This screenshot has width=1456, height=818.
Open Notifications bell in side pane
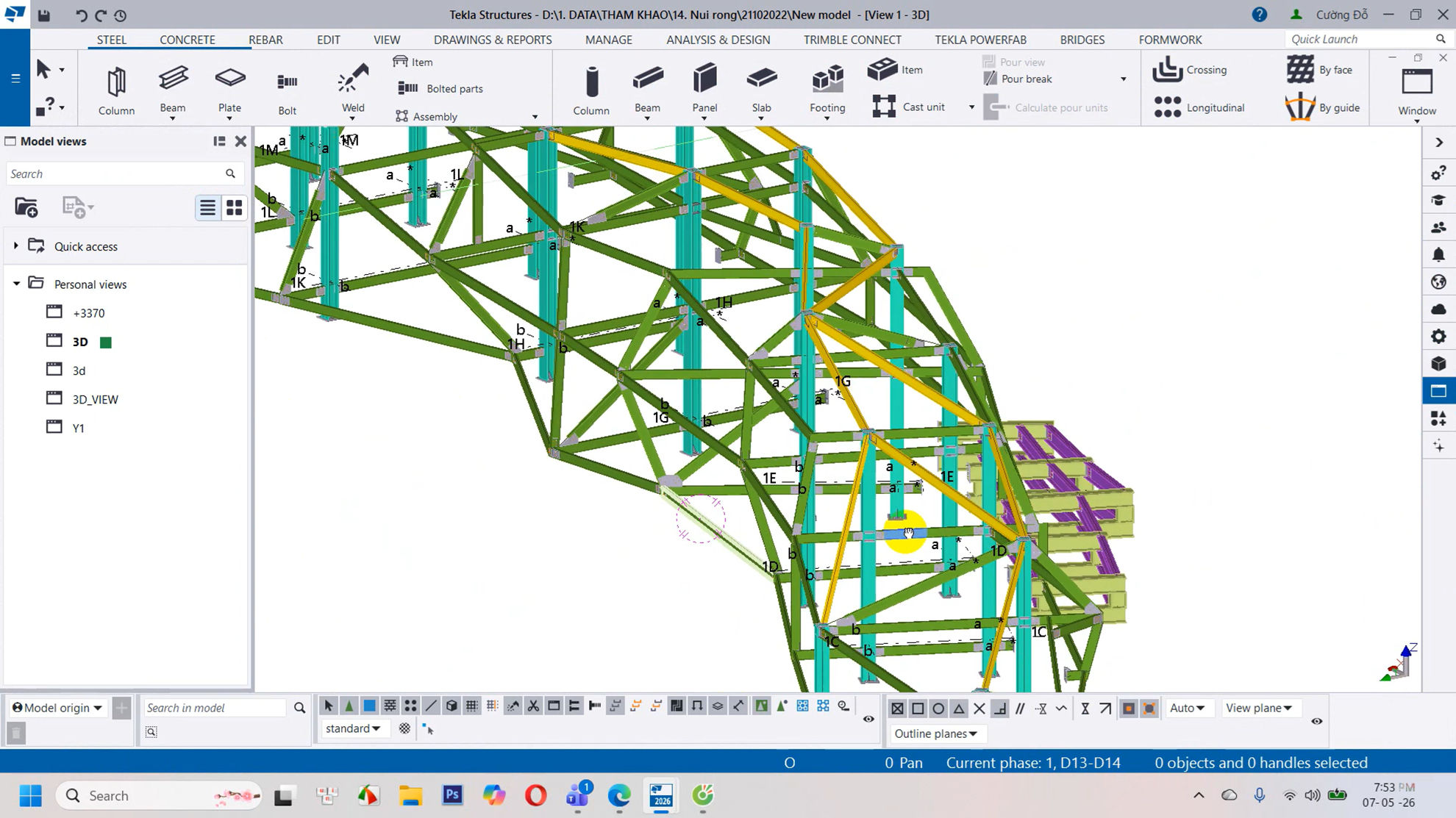1439,254
